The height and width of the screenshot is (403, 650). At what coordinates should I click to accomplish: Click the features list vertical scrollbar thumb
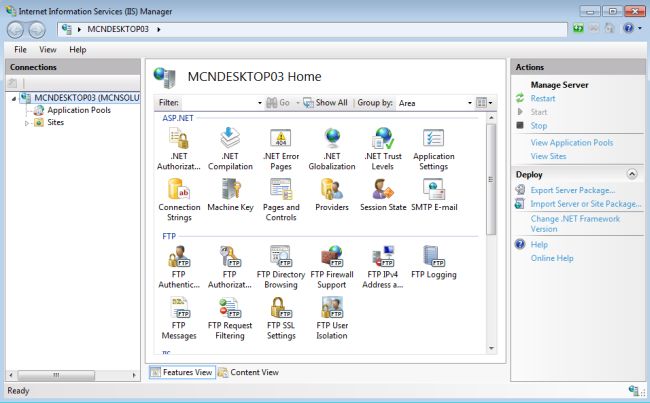491,179
